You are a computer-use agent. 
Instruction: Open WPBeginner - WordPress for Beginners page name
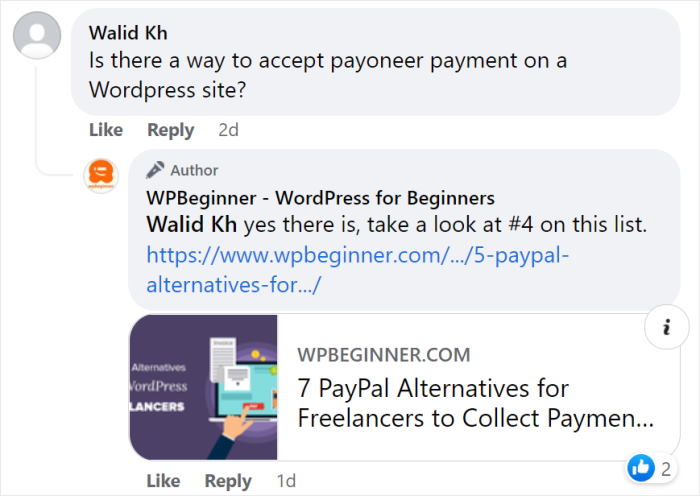pos(321,198)
